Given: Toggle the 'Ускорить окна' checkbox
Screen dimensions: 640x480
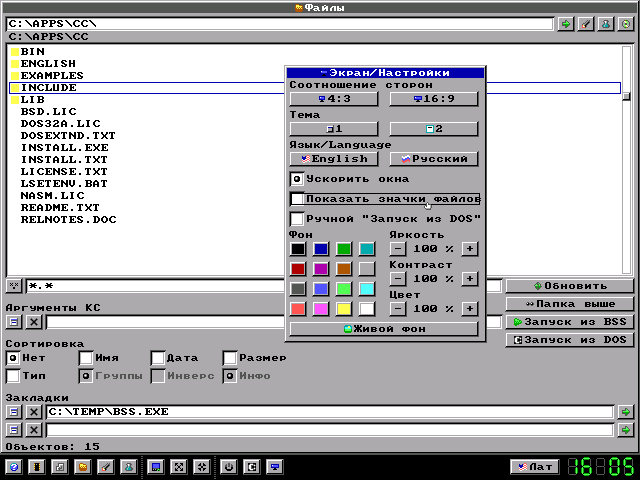Looking at the screenshot, I should 297,179.
